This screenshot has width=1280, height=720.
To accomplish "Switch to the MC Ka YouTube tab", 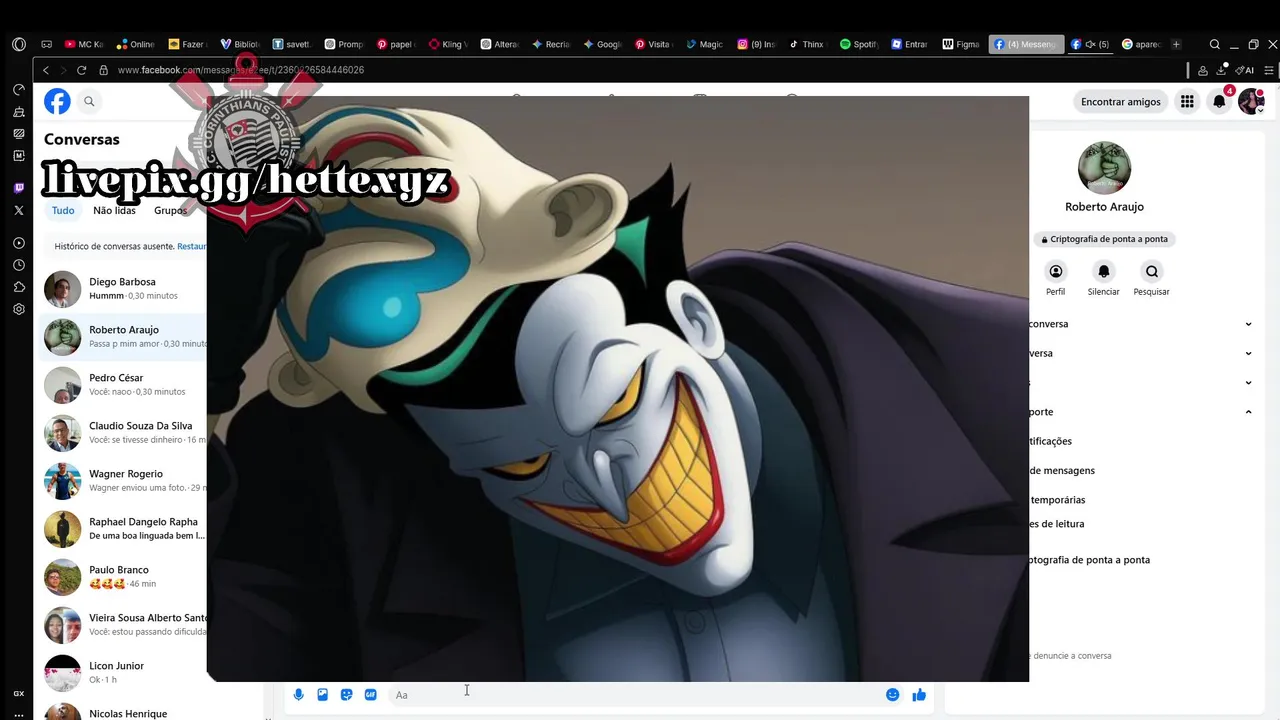I will point(84,44).
